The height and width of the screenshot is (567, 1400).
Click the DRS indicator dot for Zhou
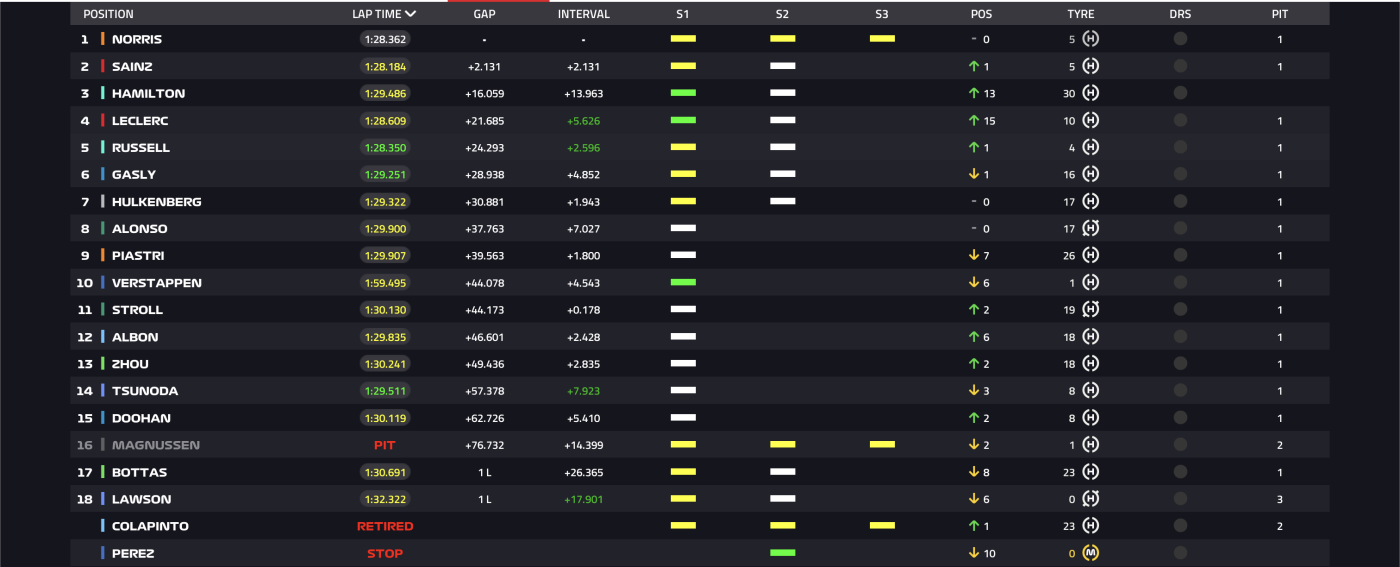(1180, 363)
